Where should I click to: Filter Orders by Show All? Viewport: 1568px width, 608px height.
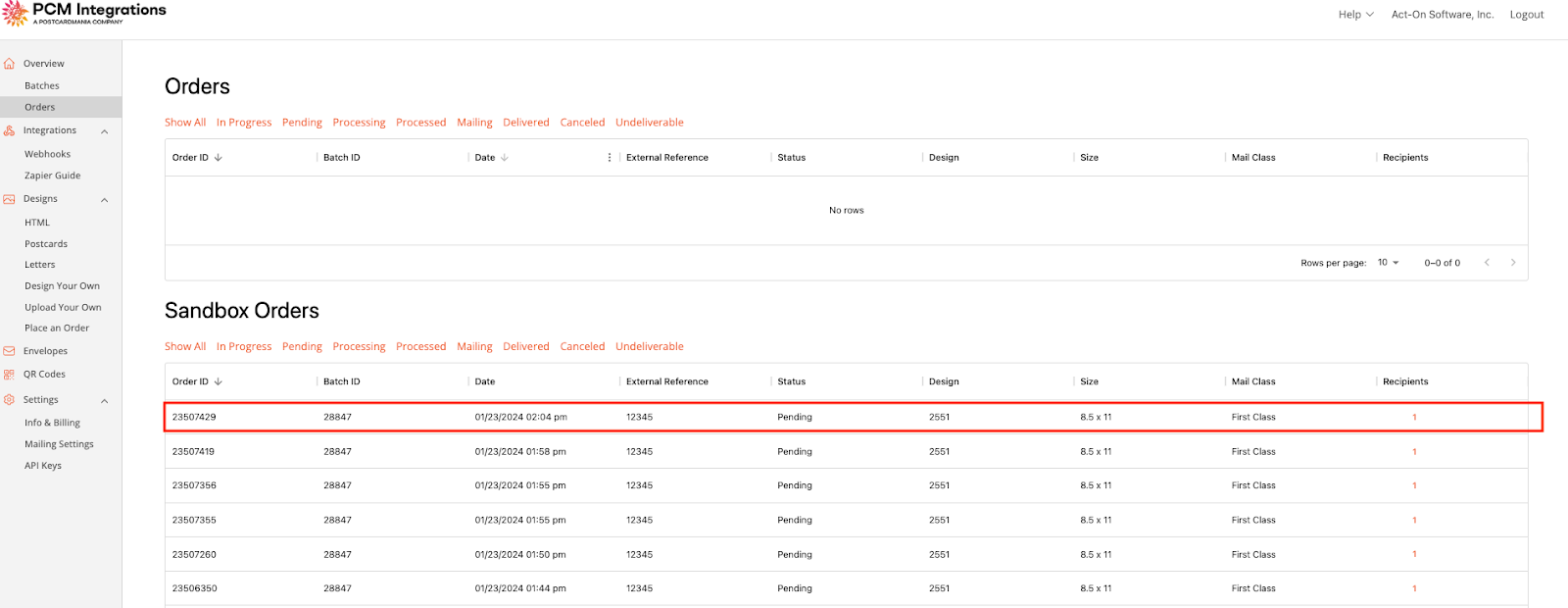[185, 123]
